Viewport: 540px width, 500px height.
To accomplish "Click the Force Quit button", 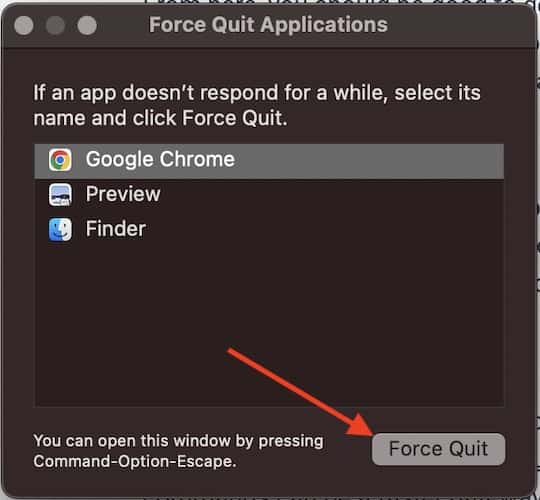I will tap(438, 449).
